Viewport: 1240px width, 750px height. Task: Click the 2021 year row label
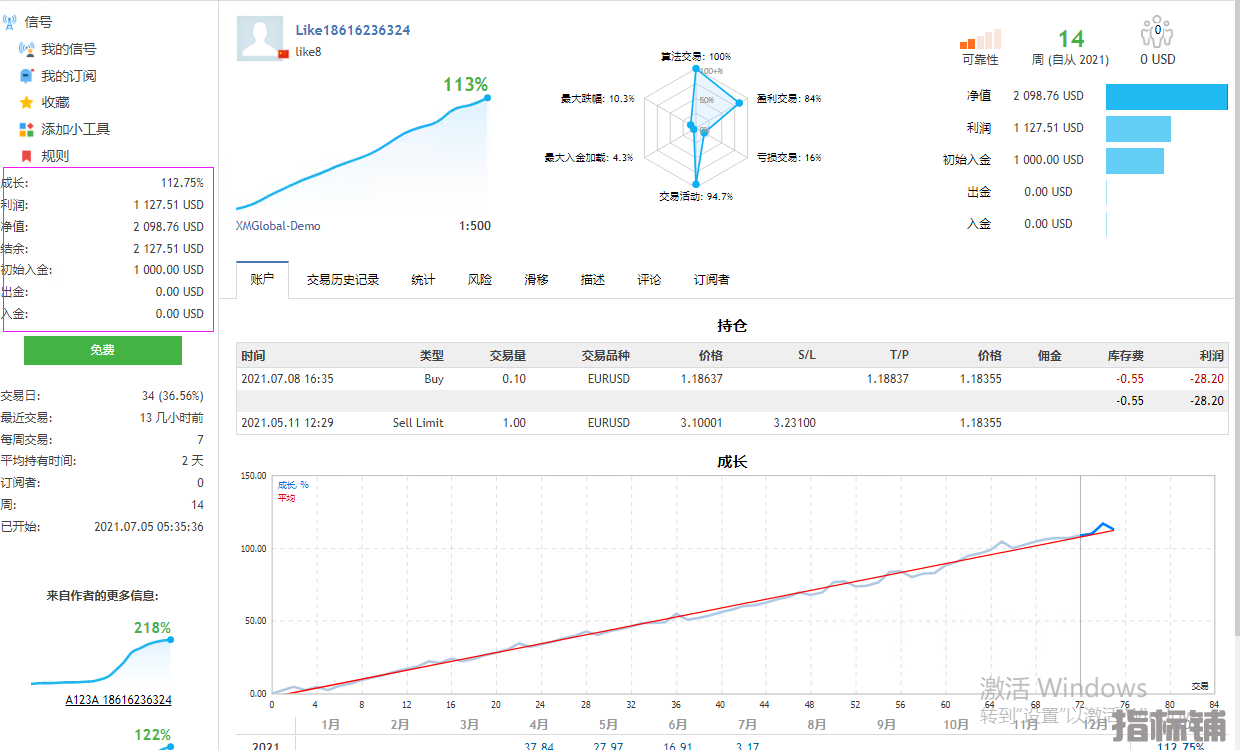click(266, 745)
